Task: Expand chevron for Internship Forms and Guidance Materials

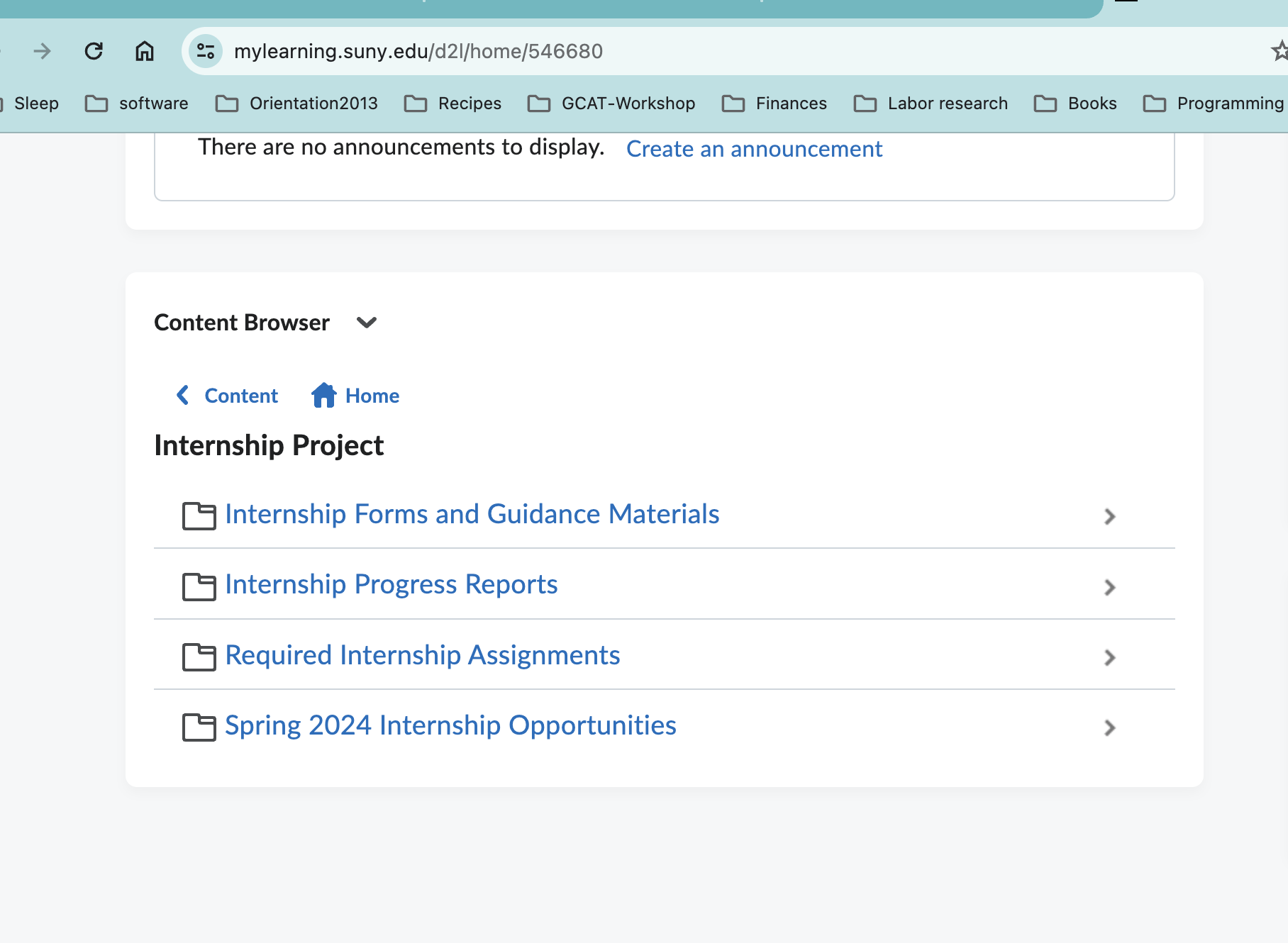Action: coord(1110,516)
